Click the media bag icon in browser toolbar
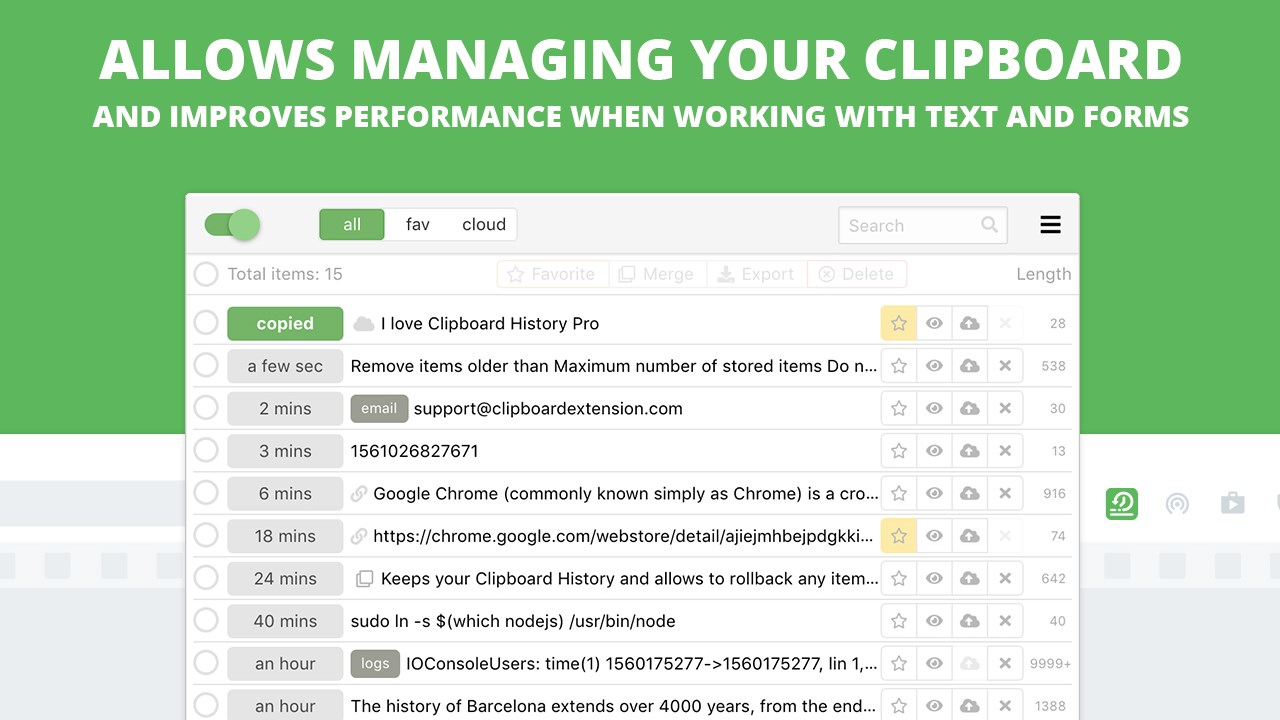The height and width of the screenshot is (720, 1280). 1233,503
